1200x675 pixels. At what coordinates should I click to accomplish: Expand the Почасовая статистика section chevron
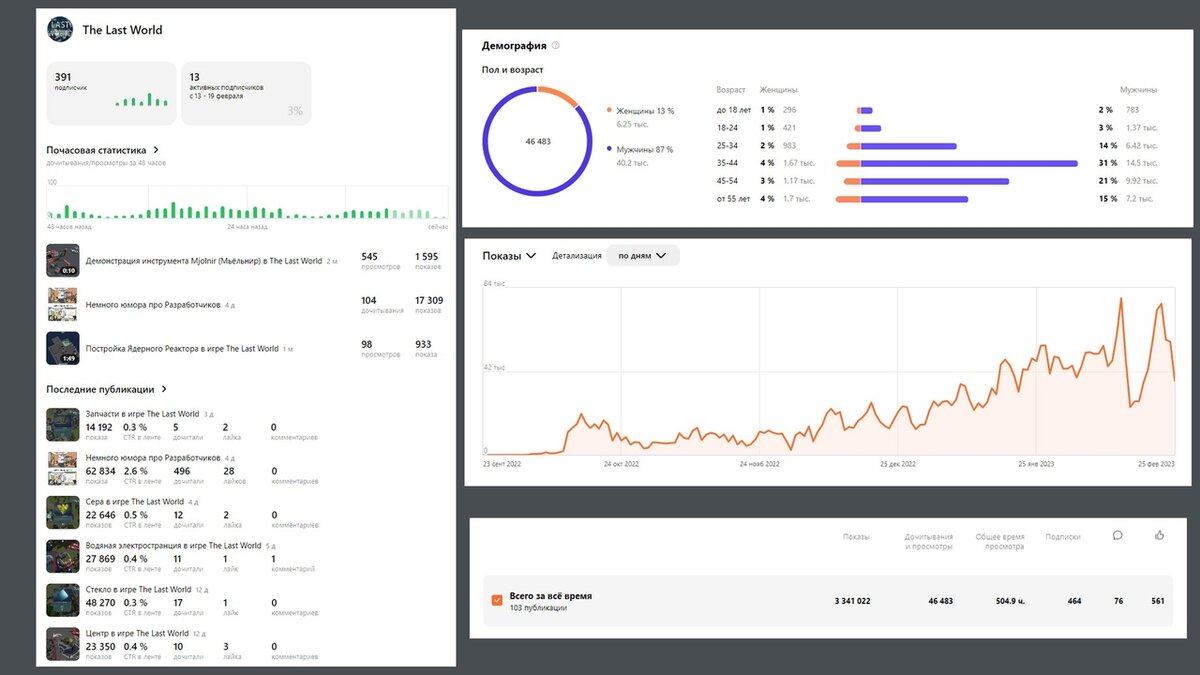coord(155,150)
